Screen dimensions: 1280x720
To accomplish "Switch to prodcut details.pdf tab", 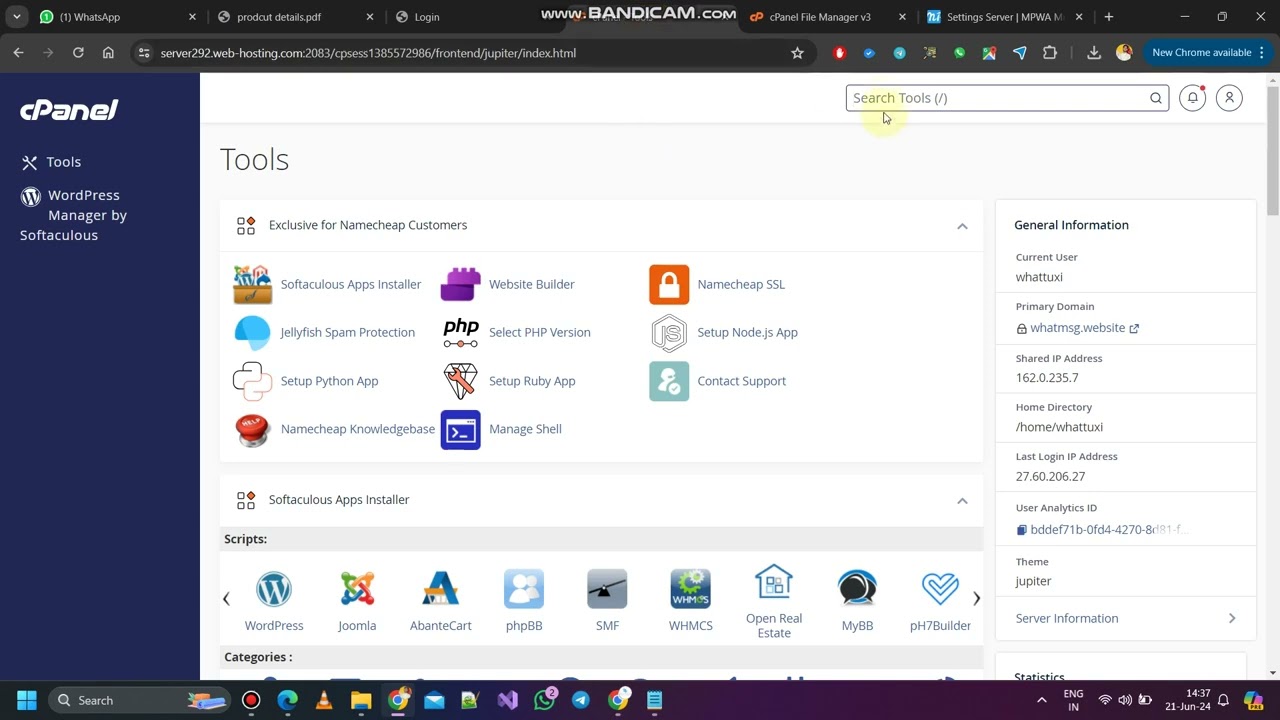I will (x=296, y=17).
